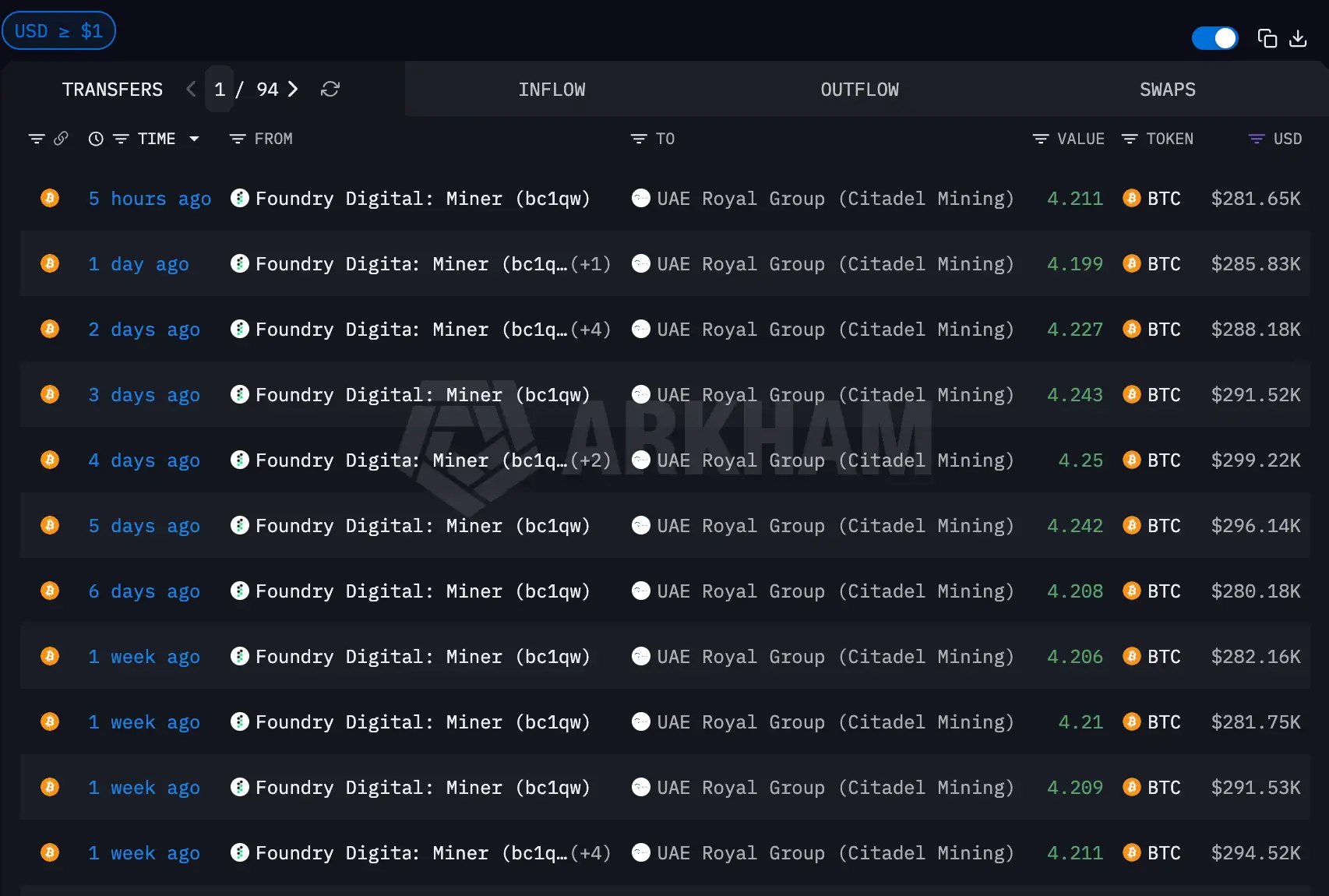The height and width of the screenshot is (896, 1329).
Task: Open the 1 day ago transaction link
Action: tap(139, 264)
